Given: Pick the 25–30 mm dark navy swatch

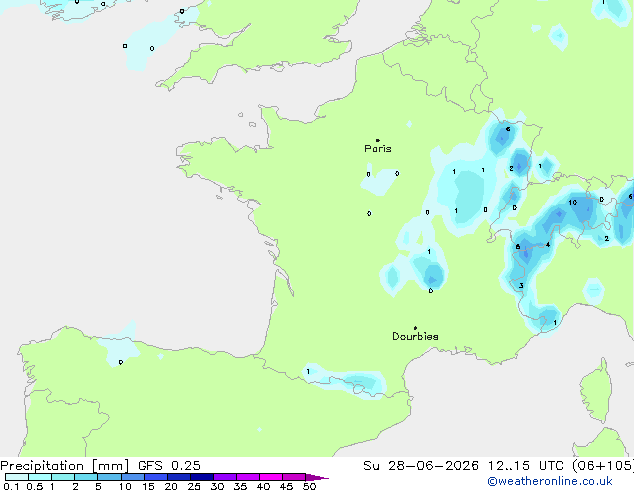Looking at the screenshot, I should pos(201,477).
